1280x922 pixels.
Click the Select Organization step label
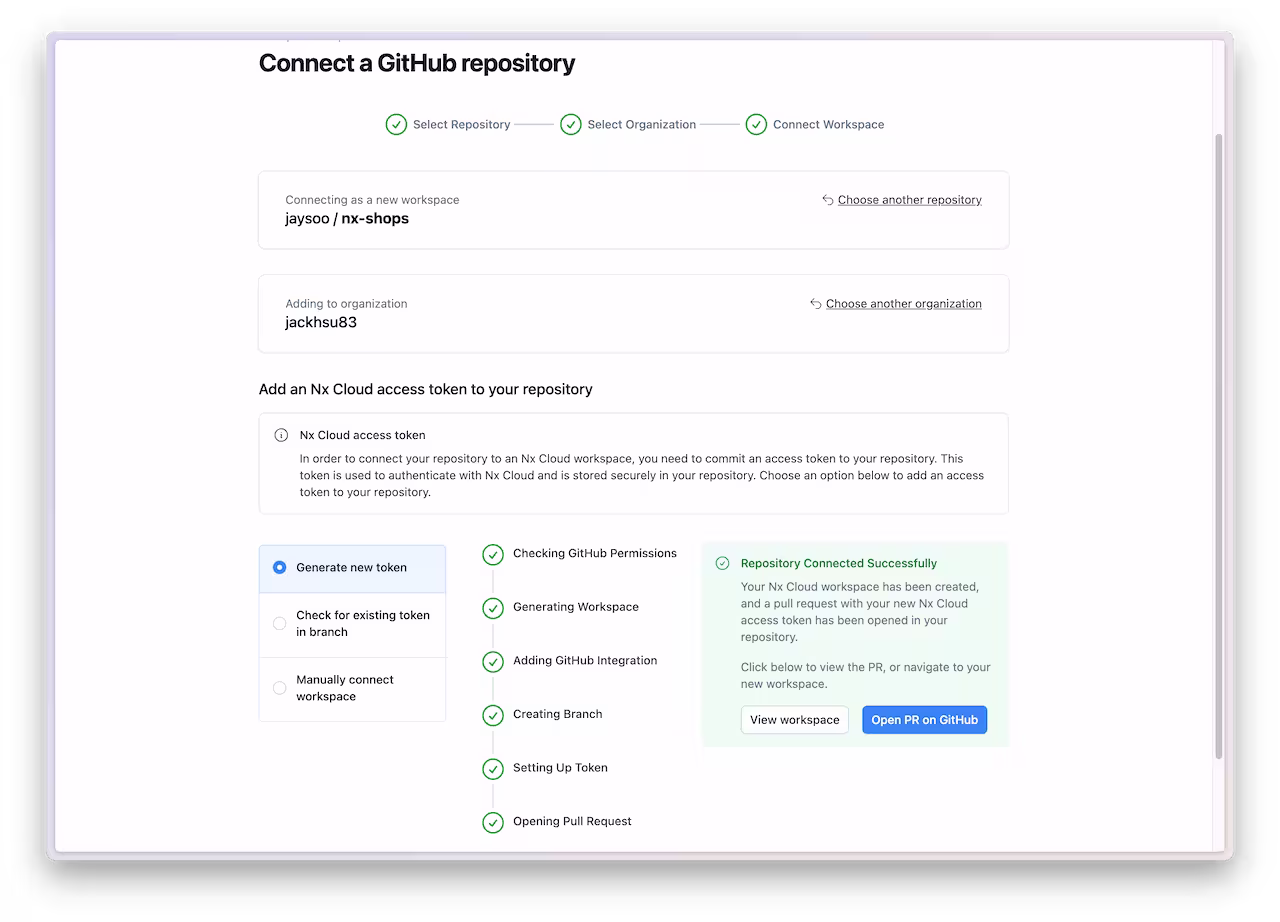pos(641,125)
